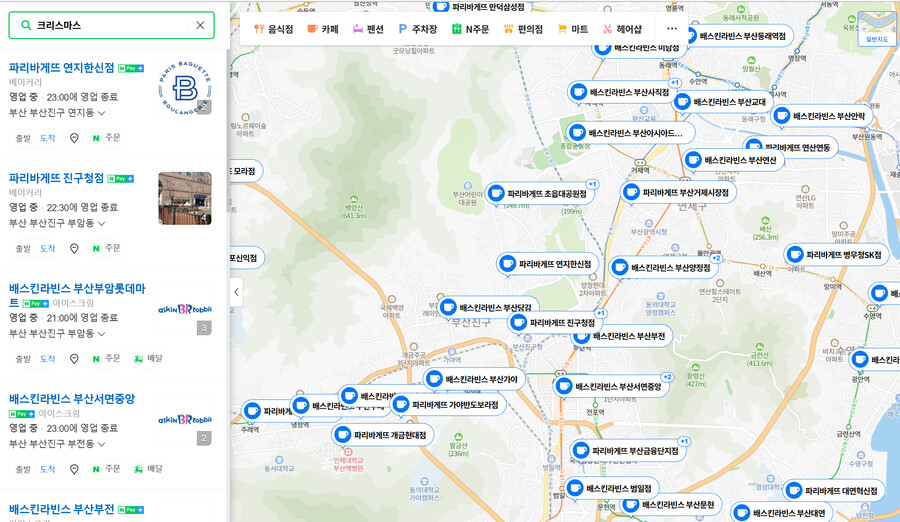This screenshot has height=522, width=900.
Task: Open Baskin Robbins thumbnail of 부산서면중앙
Action: tap(185, 419)
